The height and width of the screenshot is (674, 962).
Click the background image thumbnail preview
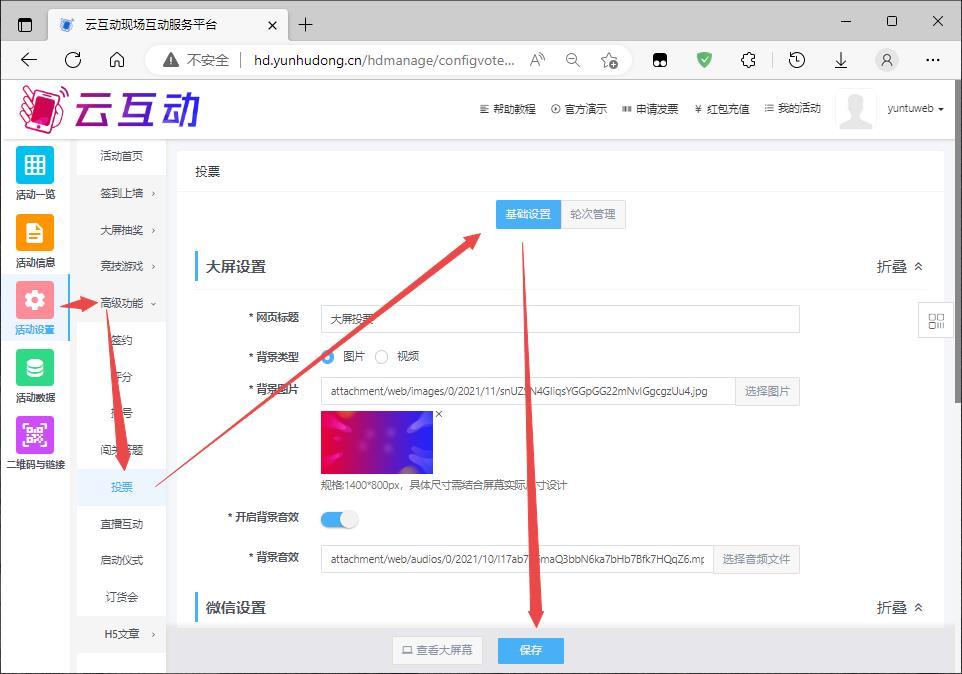pos(377,441)
